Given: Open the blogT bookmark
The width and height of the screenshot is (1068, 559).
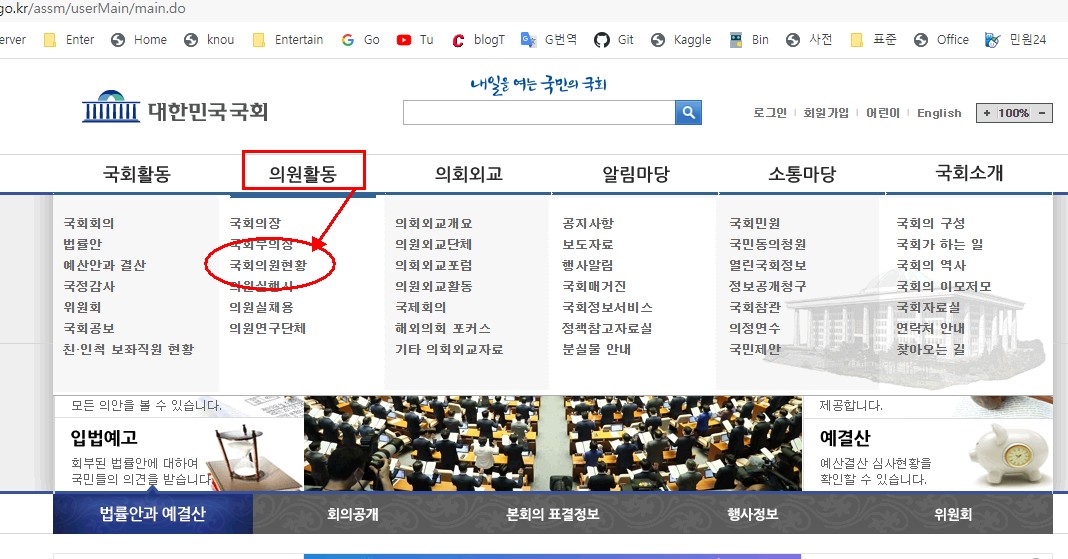Looking at the screenshot, I should (x=478, y=39).
